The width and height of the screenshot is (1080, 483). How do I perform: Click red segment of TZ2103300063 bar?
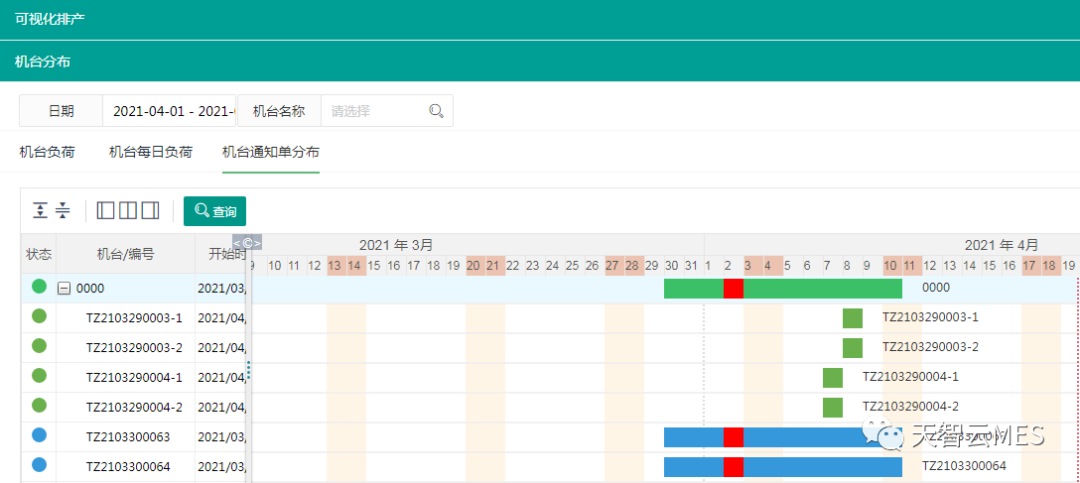[x=734, y=437]
